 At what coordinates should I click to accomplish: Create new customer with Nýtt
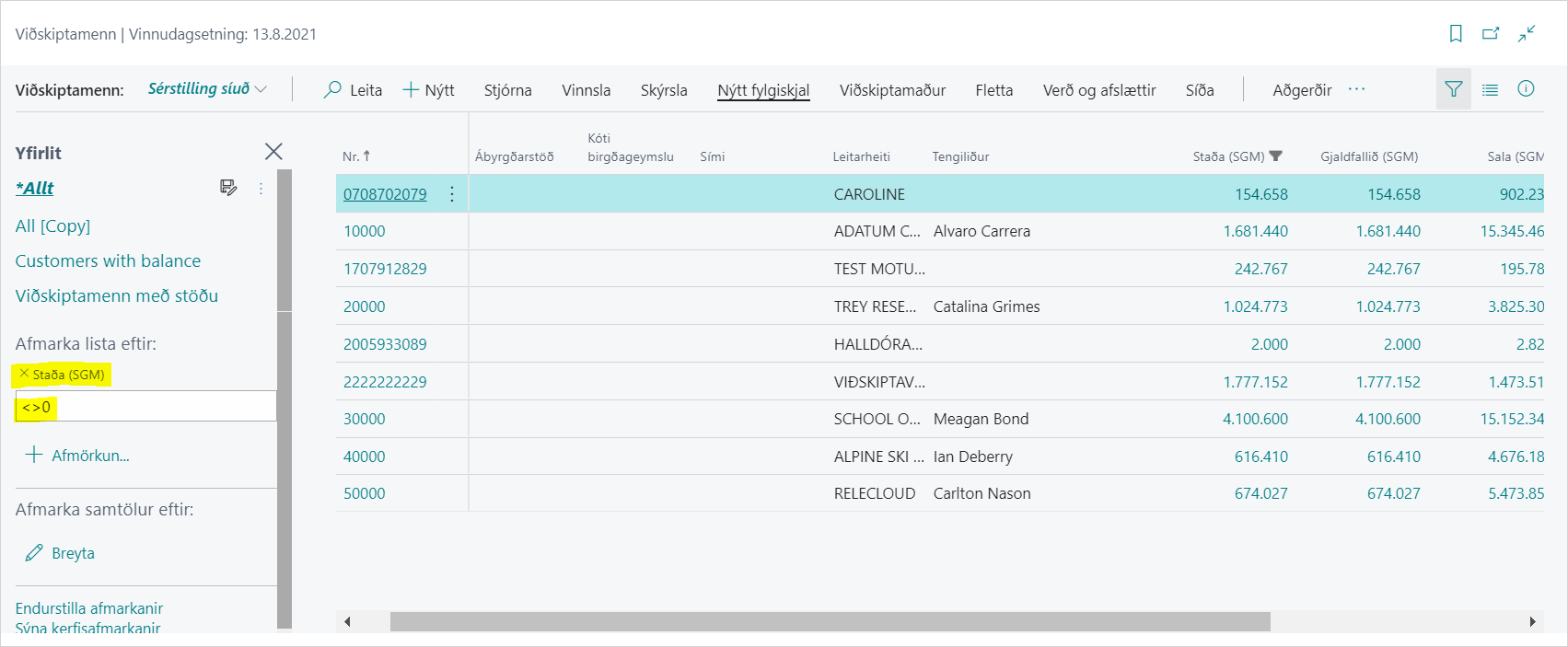429,90
